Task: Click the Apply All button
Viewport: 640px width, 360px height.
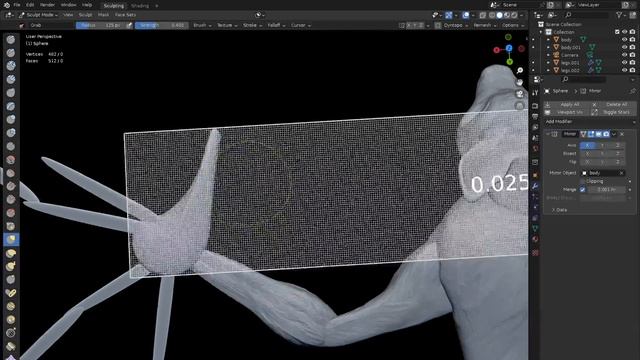Action: (567, 105)
